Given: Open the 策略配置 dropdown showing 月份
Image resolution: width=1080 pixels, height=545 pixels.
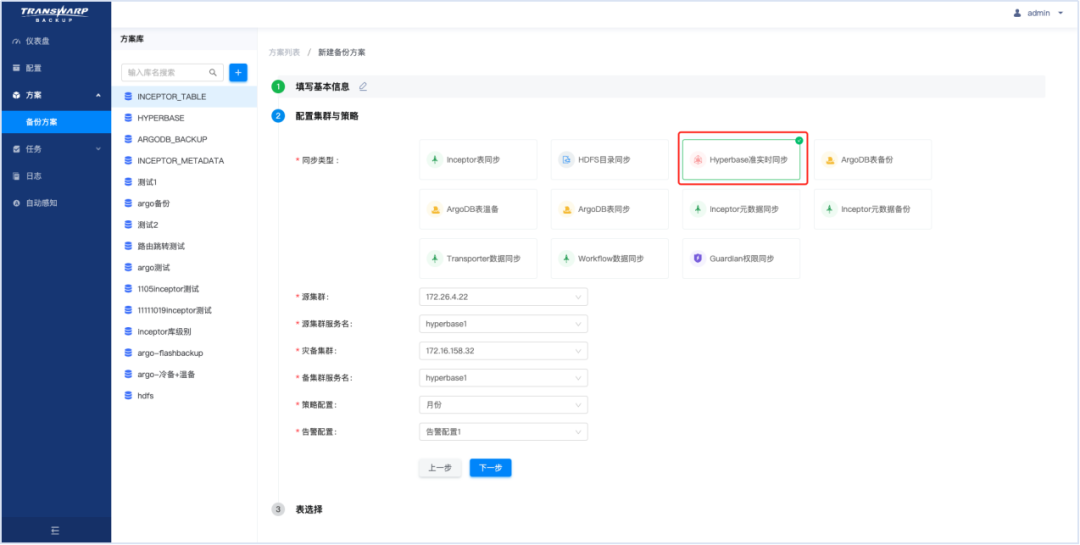Looking at the screenshot, I should point(503,405).
